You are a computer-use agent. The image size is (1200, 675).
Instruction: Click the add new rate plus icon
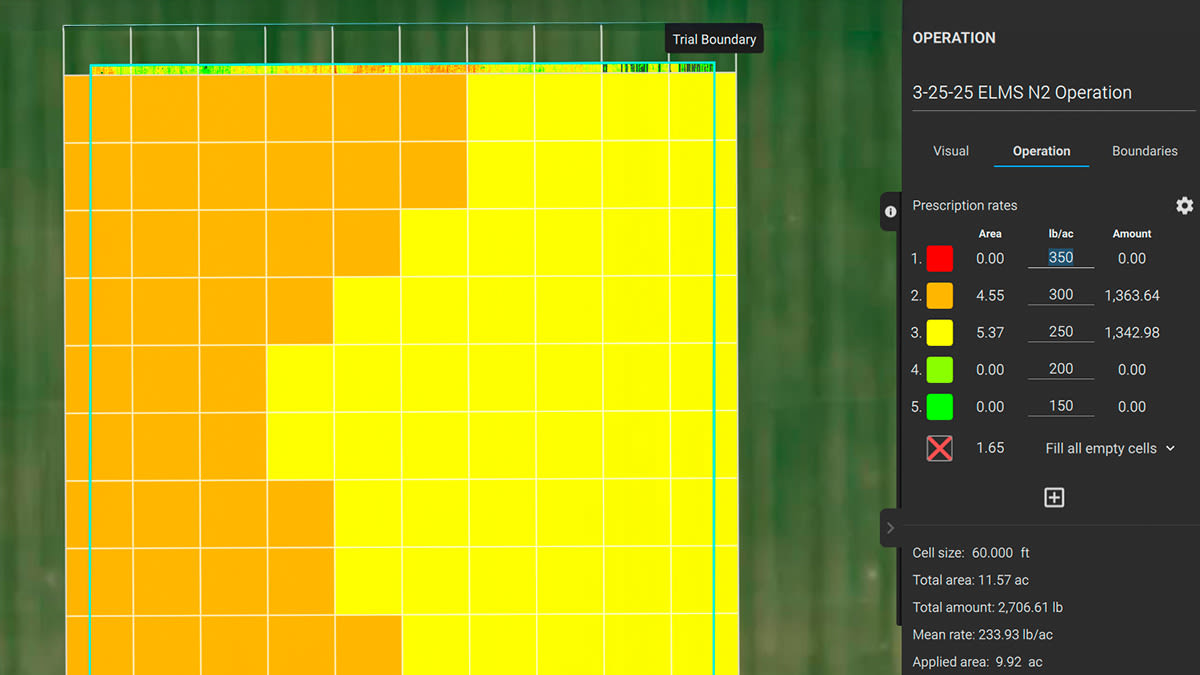(x=1054, y=497)
